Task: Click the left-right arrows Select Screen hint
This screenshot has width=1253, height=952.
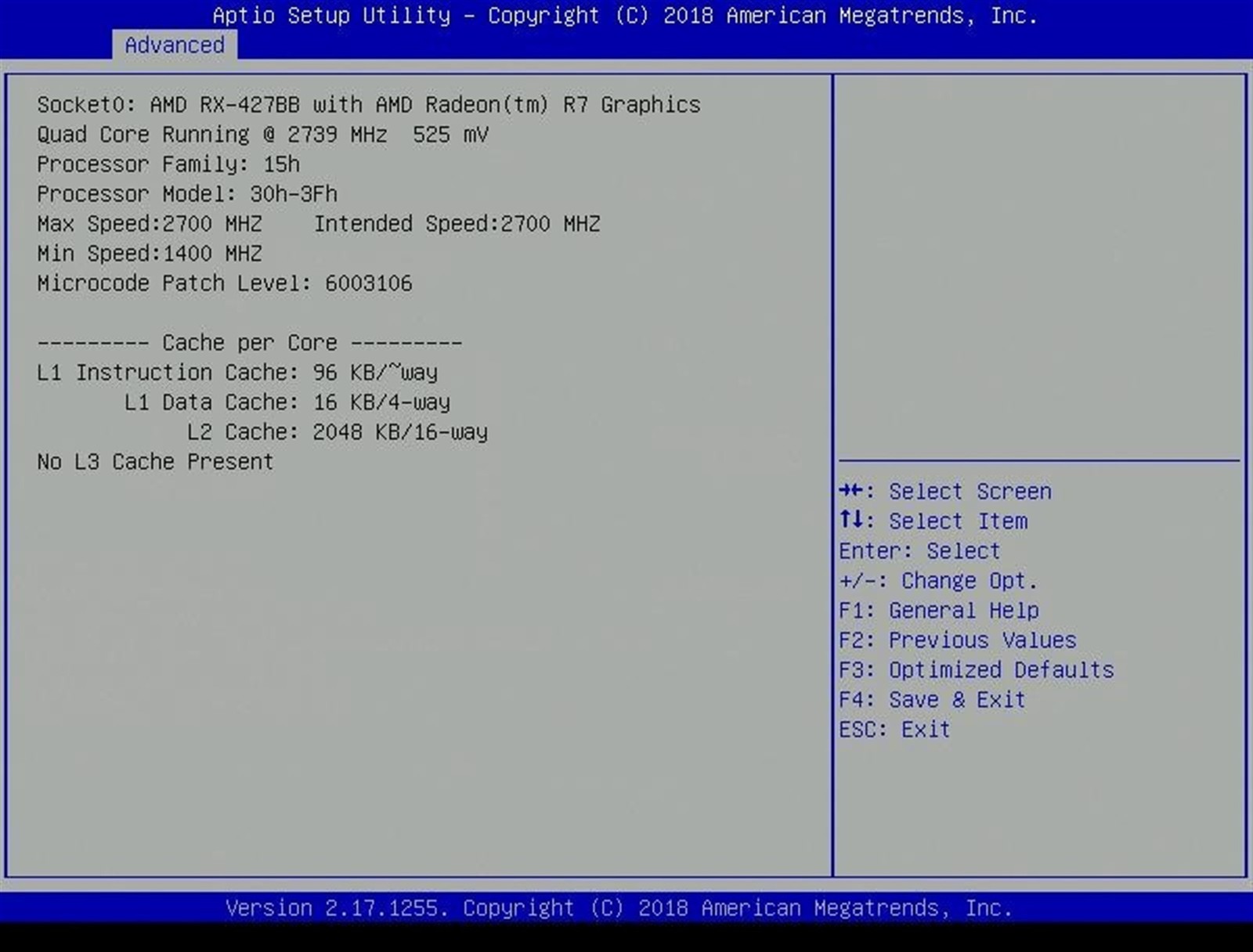Action: click(945, 491)
